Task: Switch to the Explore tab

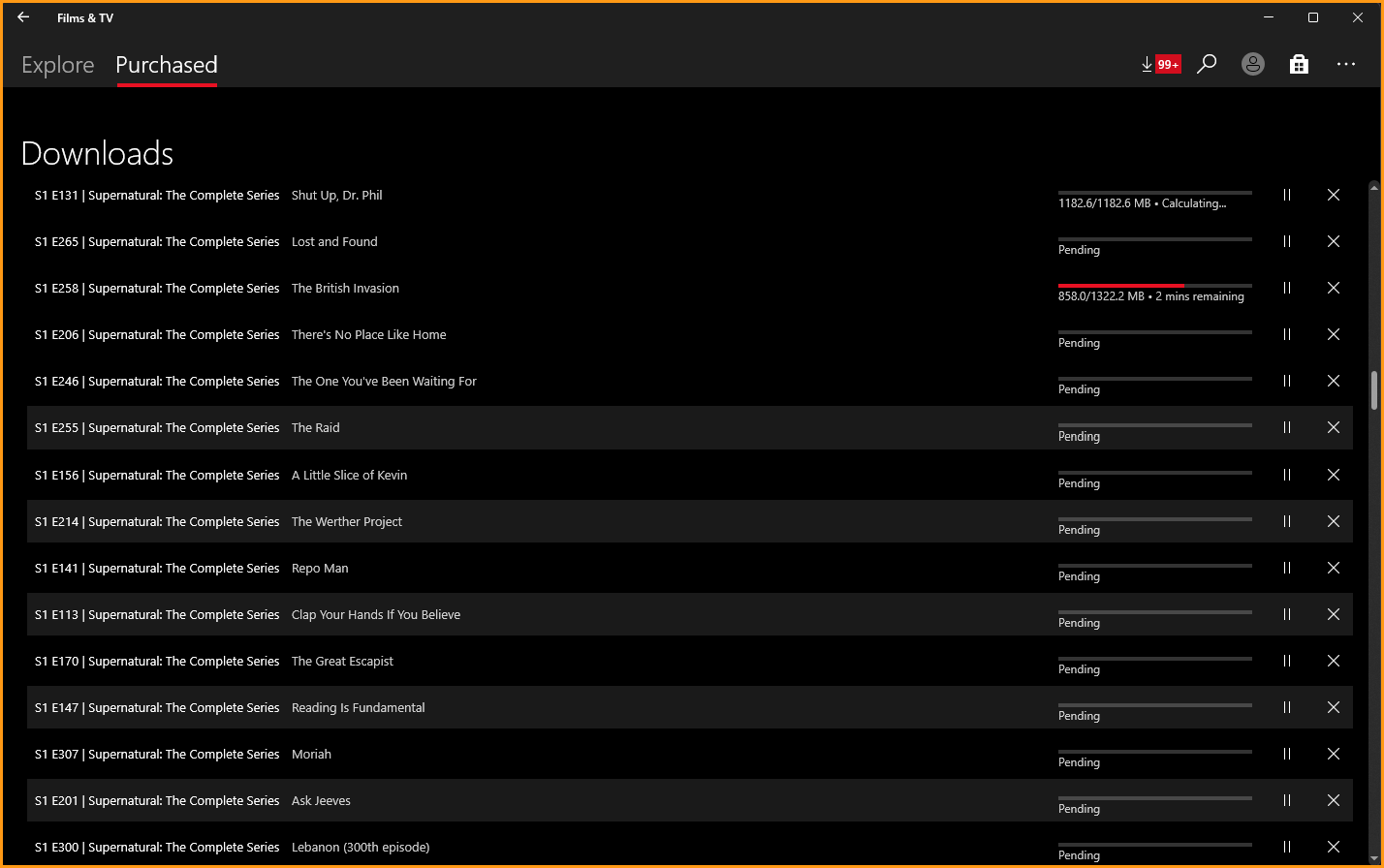Action: tap(58, 65)
